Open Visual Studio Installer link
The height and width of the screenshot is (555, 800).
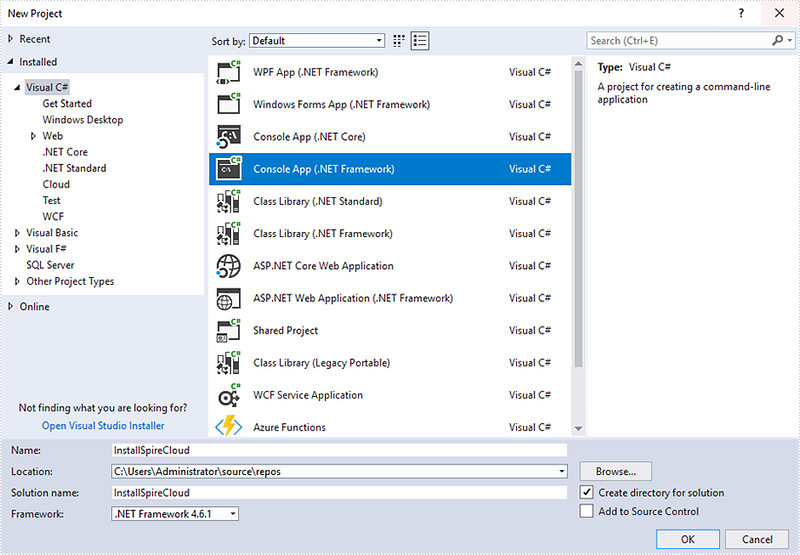tap(103, 425)
